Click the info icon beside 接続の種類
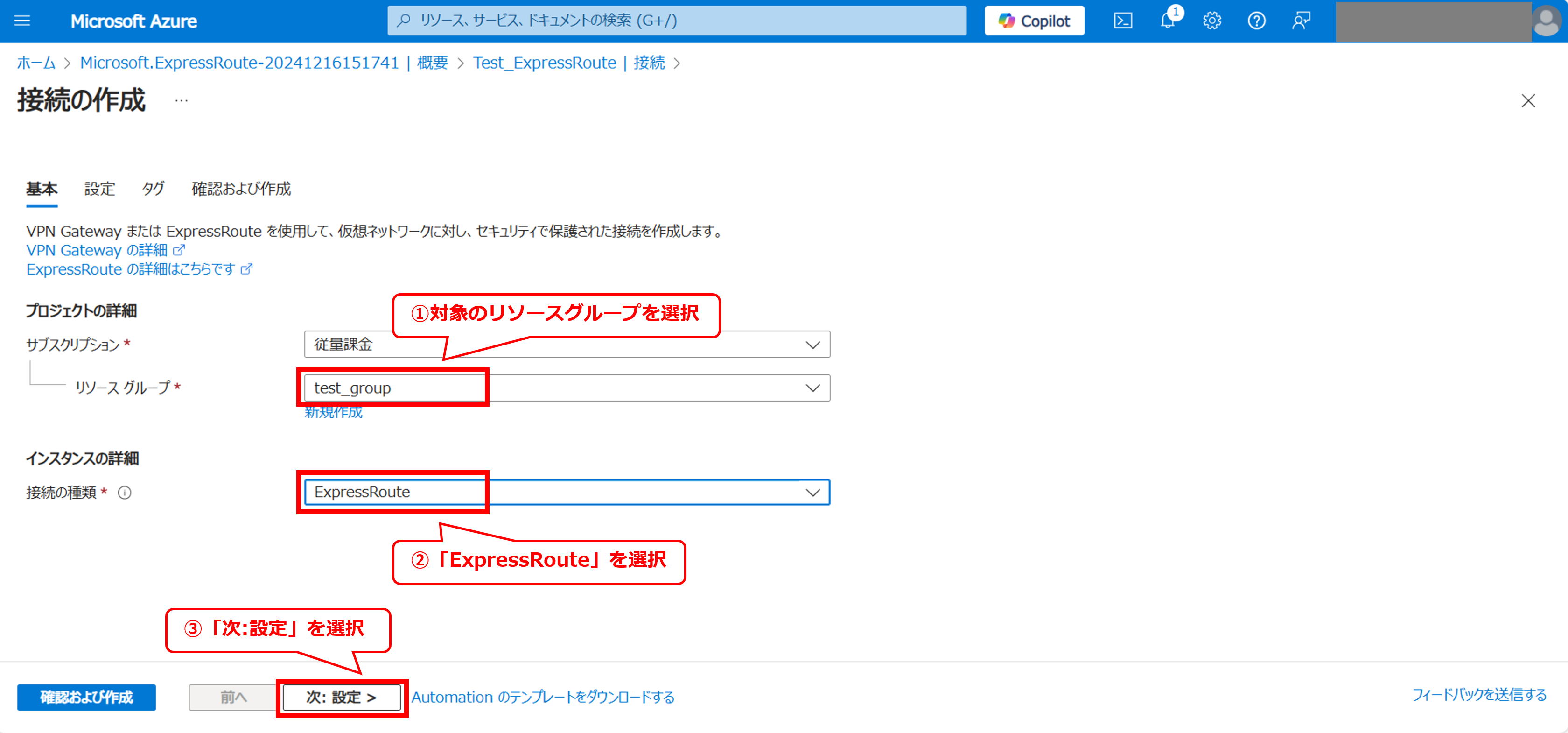 click(x=125, y=493)
